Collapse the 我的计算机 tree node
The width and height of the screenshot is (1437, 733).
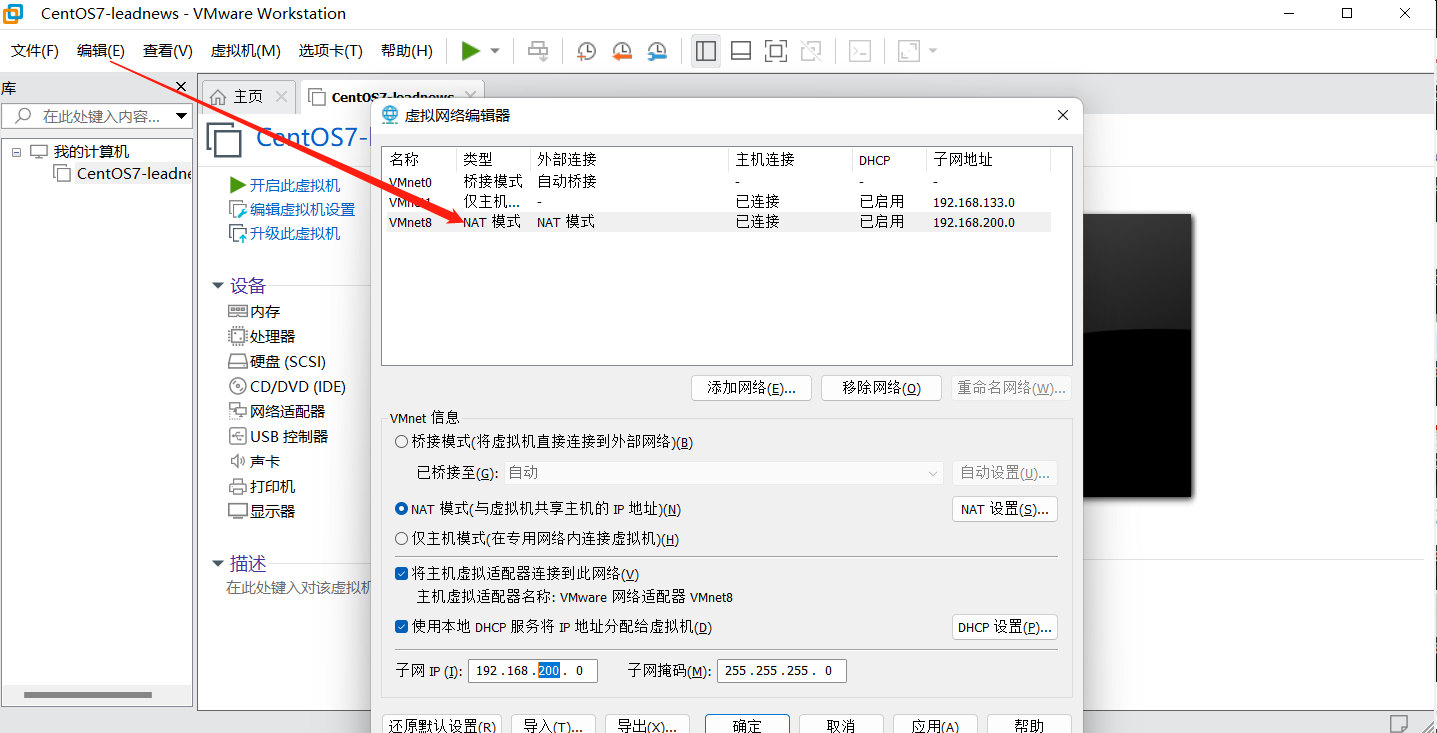(x=16, y=152)
